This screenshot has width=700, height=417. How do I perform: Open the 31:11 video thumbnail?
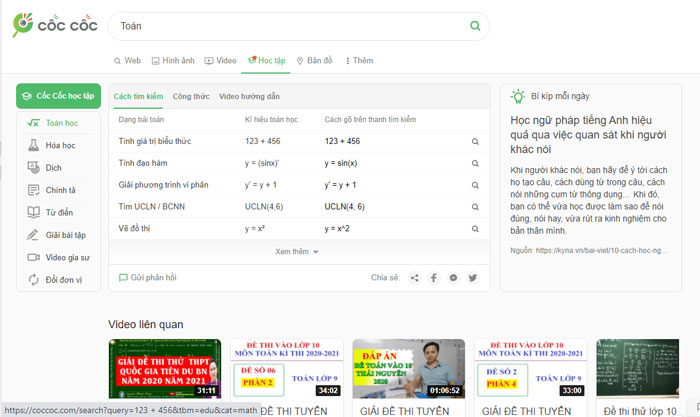click(164, 369)
